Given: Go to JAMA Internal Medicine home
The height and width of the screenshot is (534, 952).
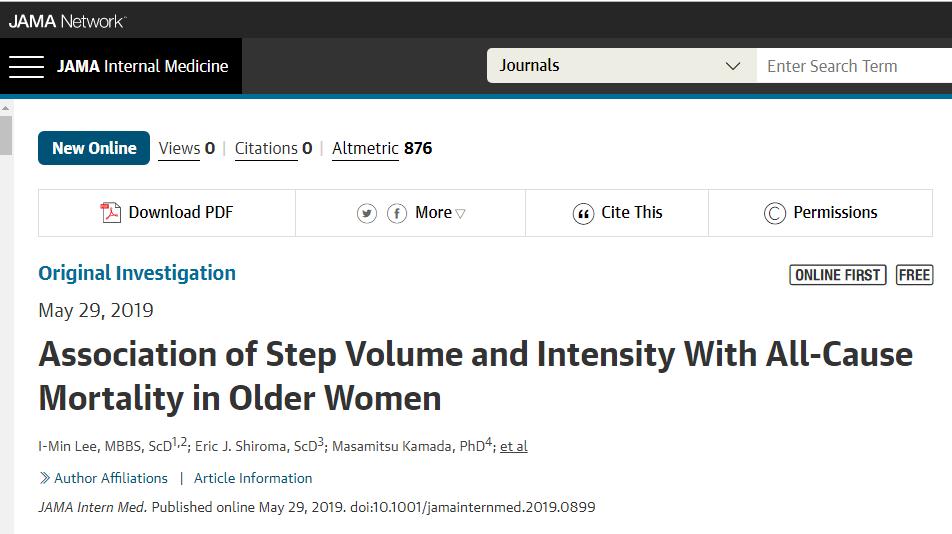Looking at the screenshot, I should tap(143, 66).
